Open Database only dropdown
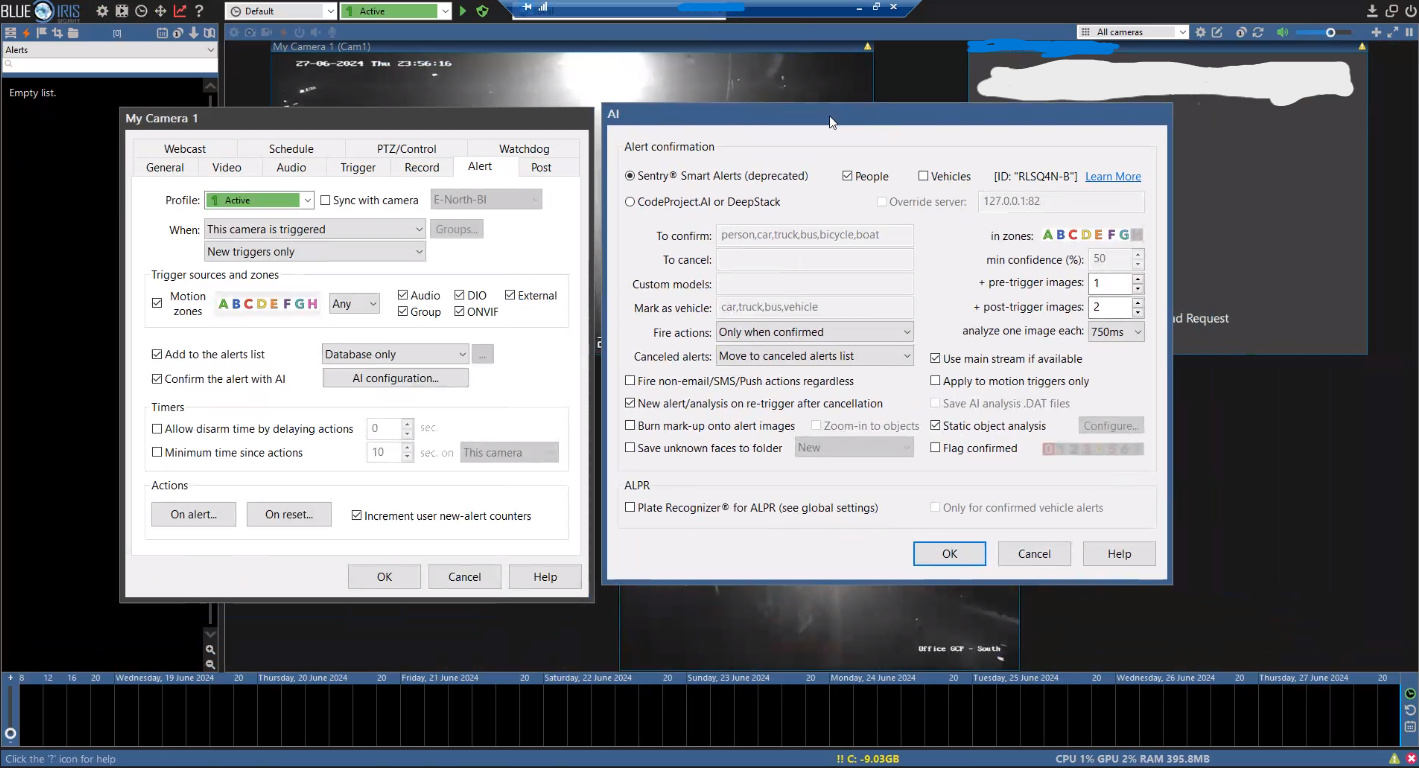This screenshot has width=1419, height=768. 396,354
